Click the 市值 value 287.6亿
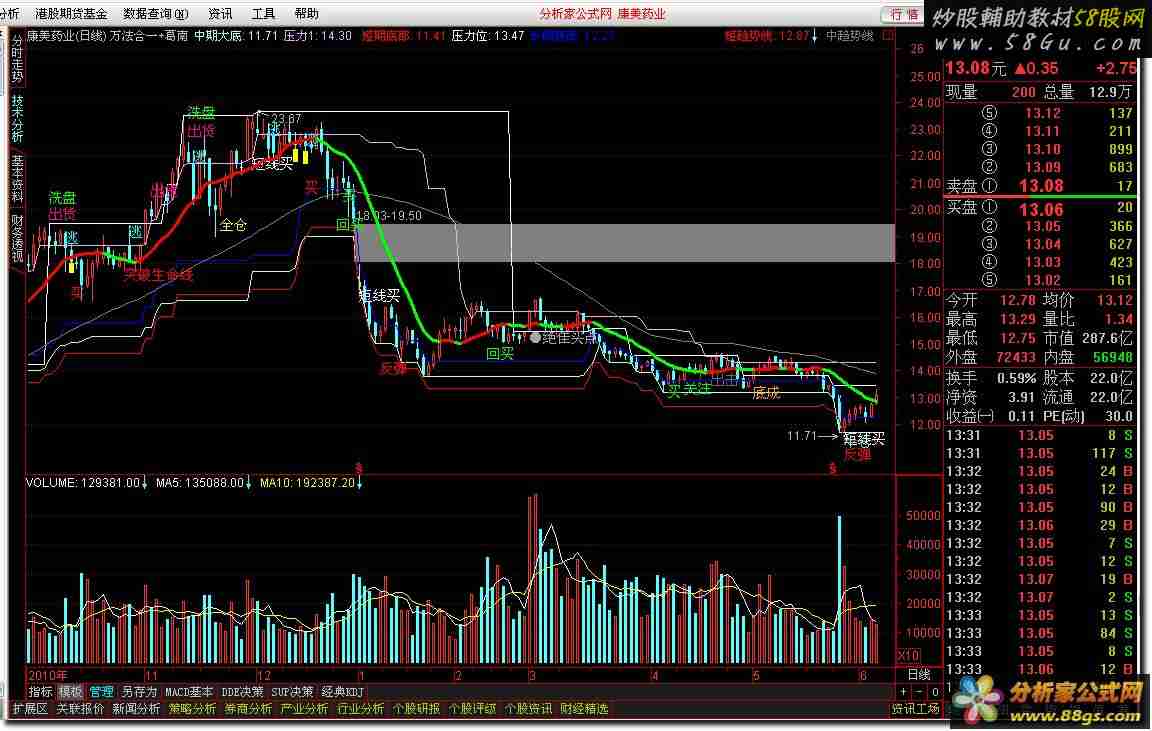The height and width of the screenshot is (731, 1152). 1107,338
